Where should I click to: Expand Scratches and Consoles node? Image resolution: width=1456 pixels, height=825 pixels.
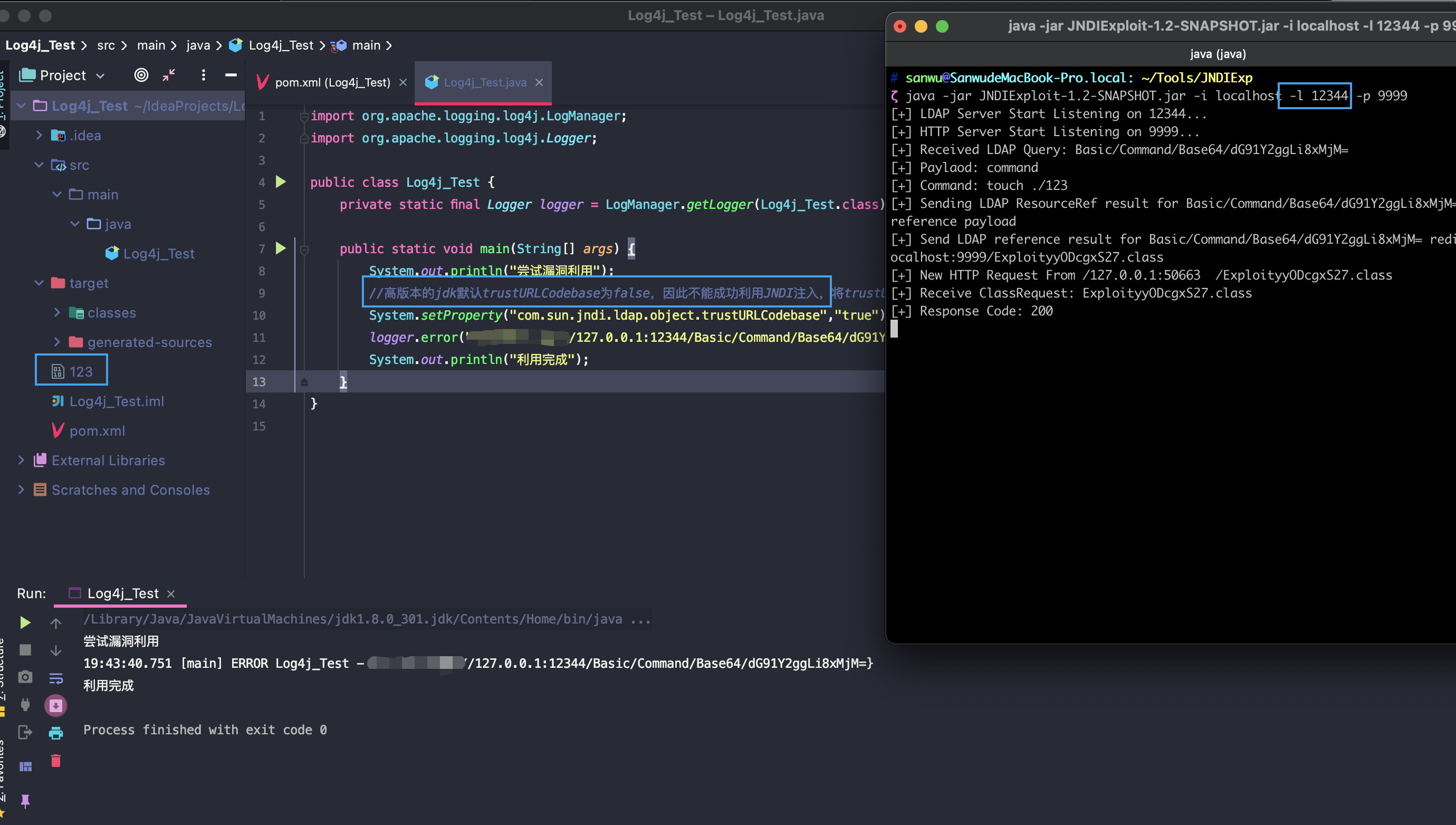[x=21, y=490]
